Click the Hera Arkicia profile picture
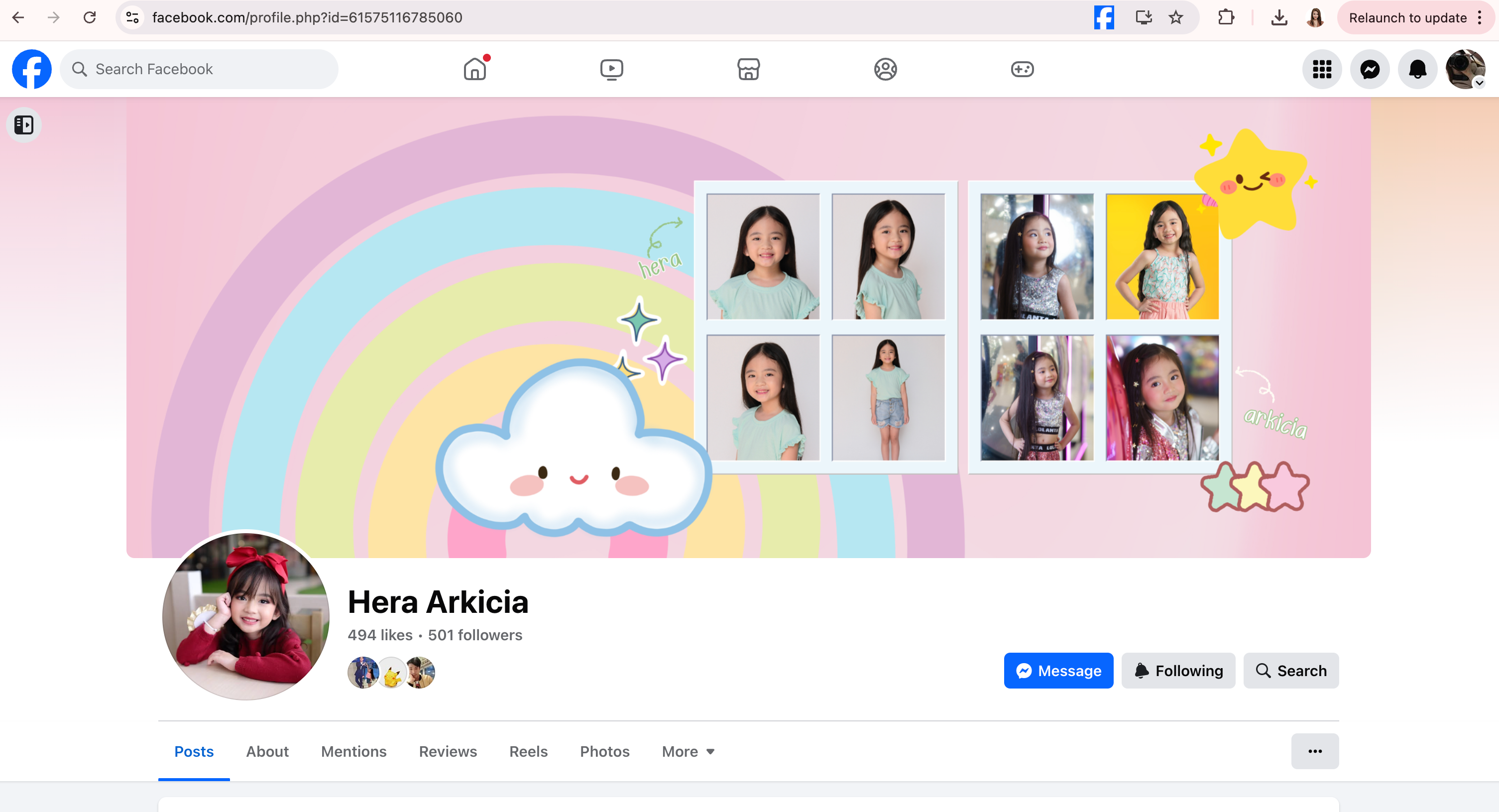The image size is (1499, 812). pyautogui.click(x=245, y=616)
